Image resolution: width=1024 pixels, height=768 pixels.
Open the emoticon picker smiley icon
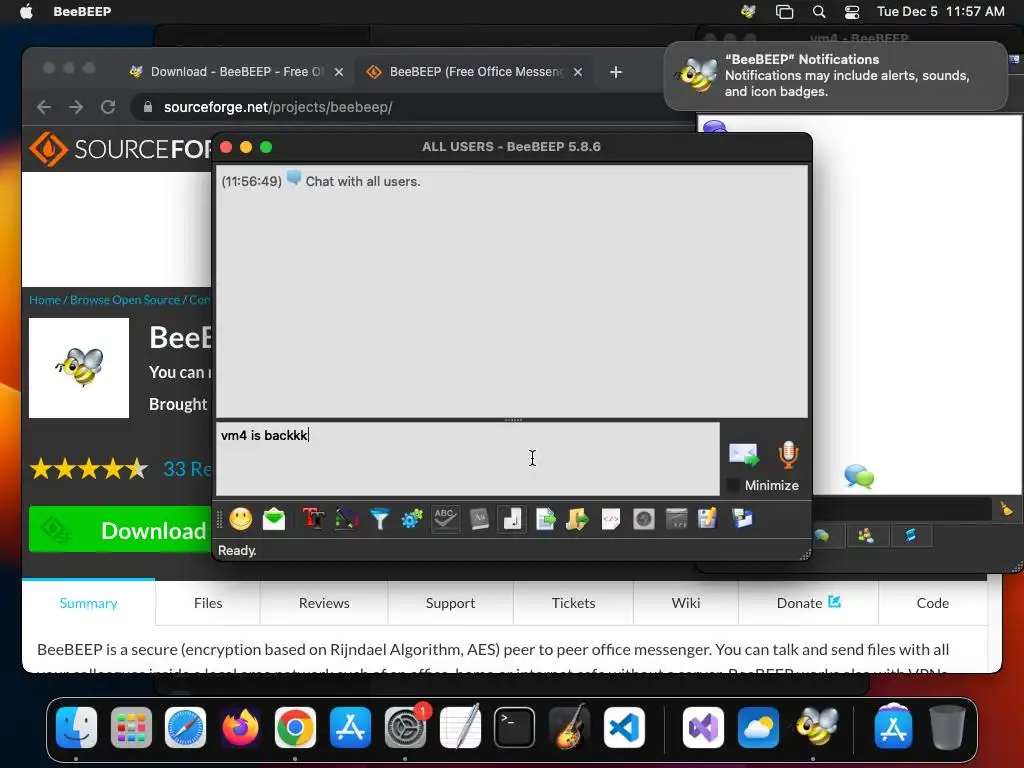coord(240,519)
